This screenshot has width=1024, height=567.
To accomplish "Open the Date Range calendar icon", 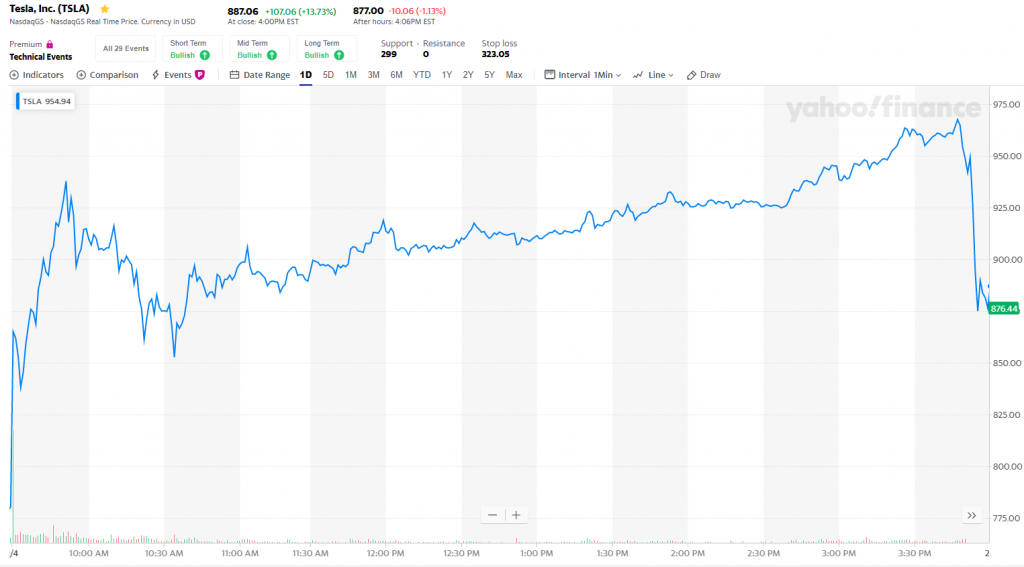I will 234,75.
